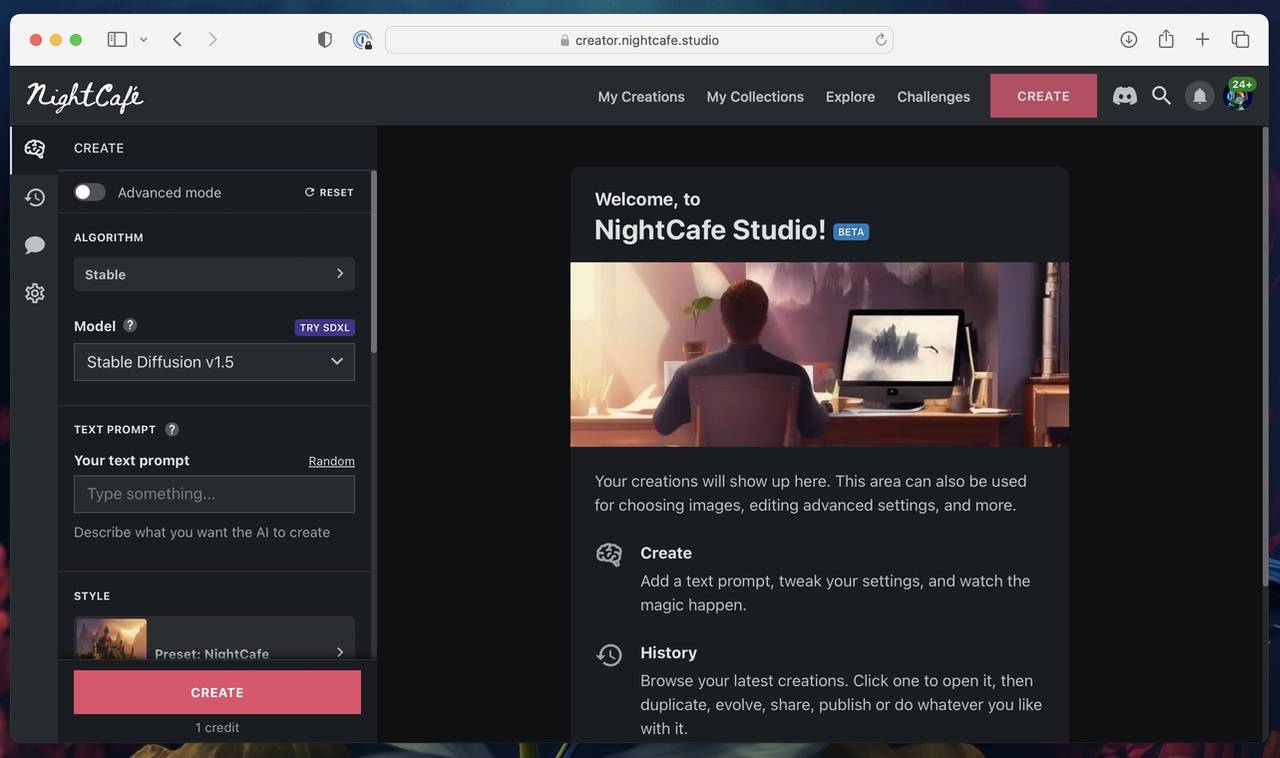Click the BETA badge
The height and width of the screenshot is (758, 1280).
point(851,232)
